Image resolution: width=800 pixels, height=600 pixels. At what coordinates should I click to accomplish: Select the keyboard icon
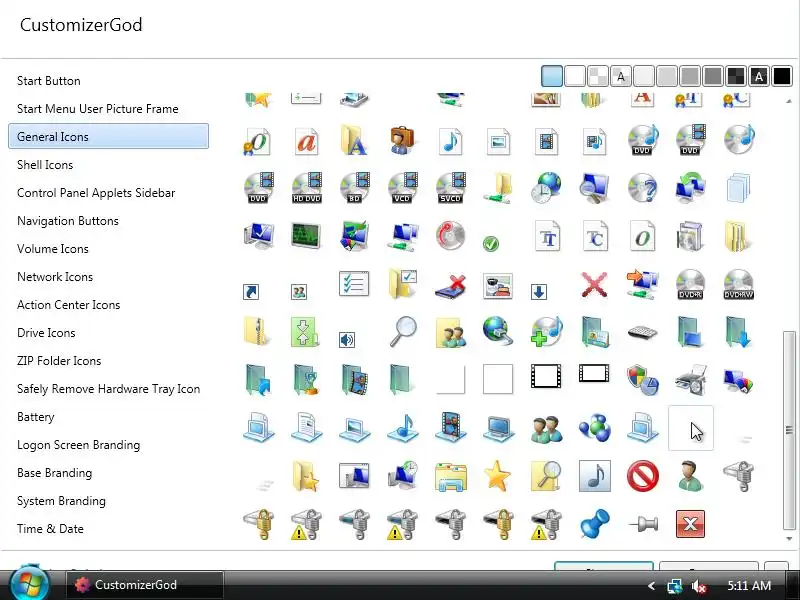tap(642, 333)
